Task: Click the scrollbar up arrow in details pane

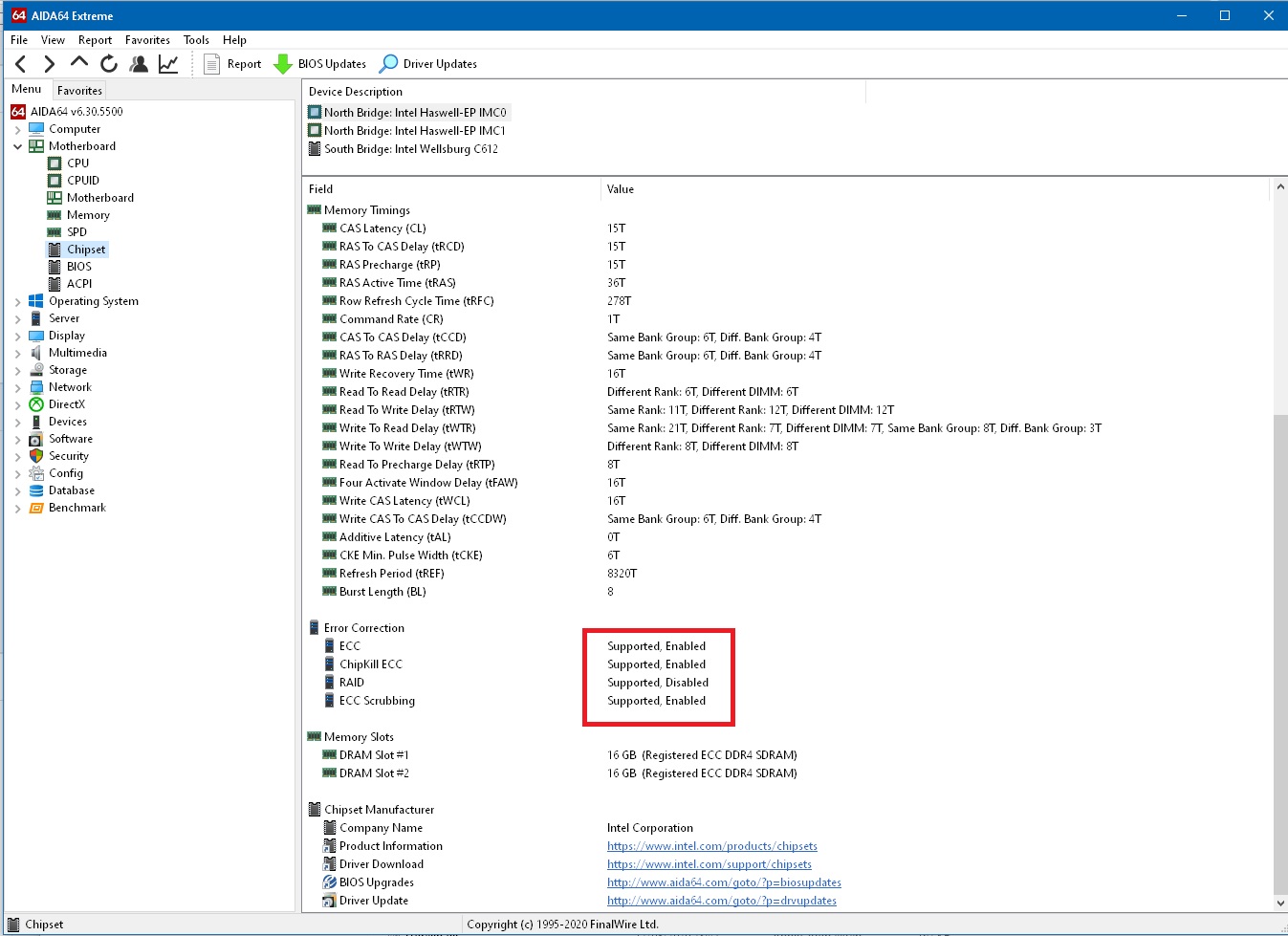Action: 1280,187
